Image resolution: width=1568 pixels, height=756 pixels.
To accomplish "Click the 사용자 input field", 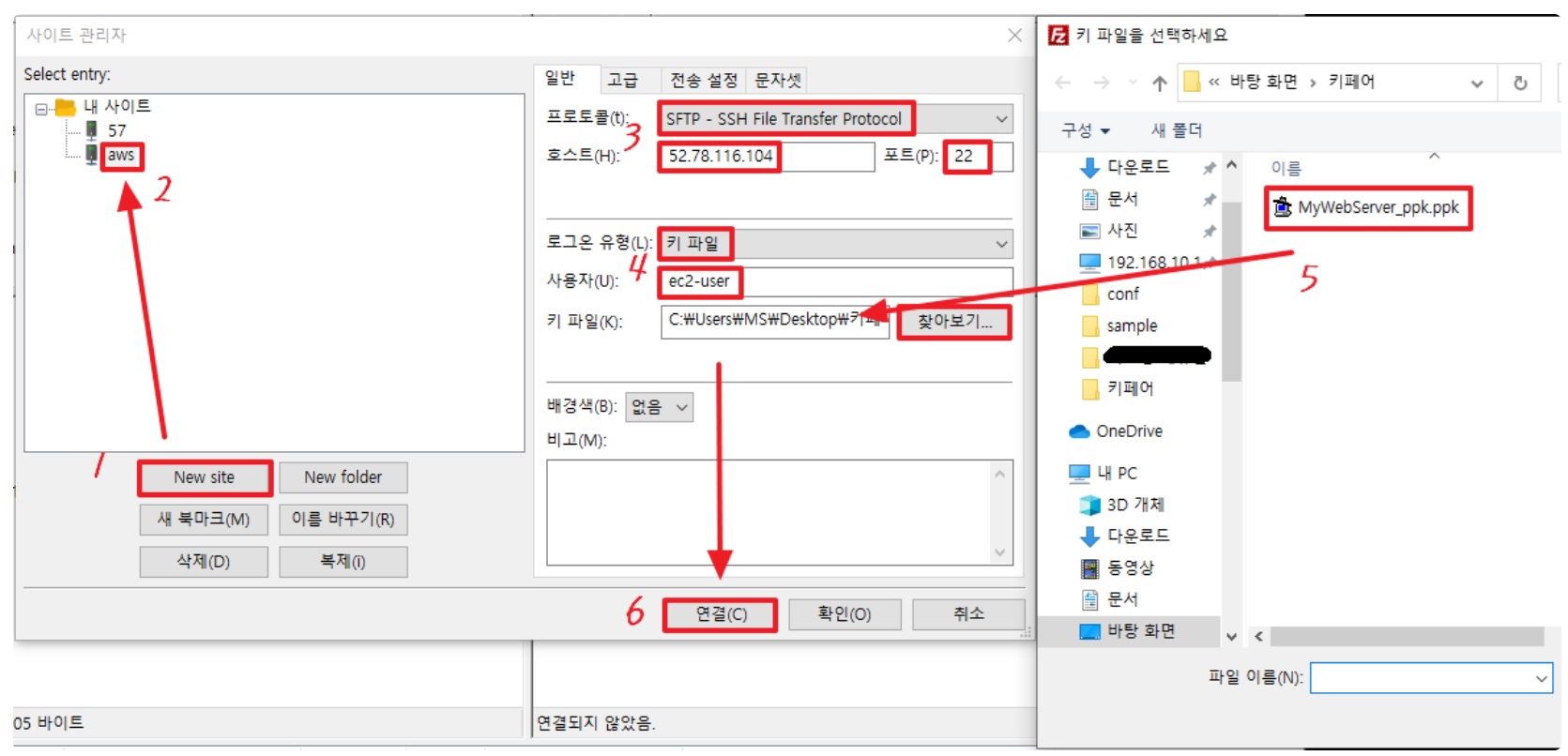I will [x=837, y=281].
